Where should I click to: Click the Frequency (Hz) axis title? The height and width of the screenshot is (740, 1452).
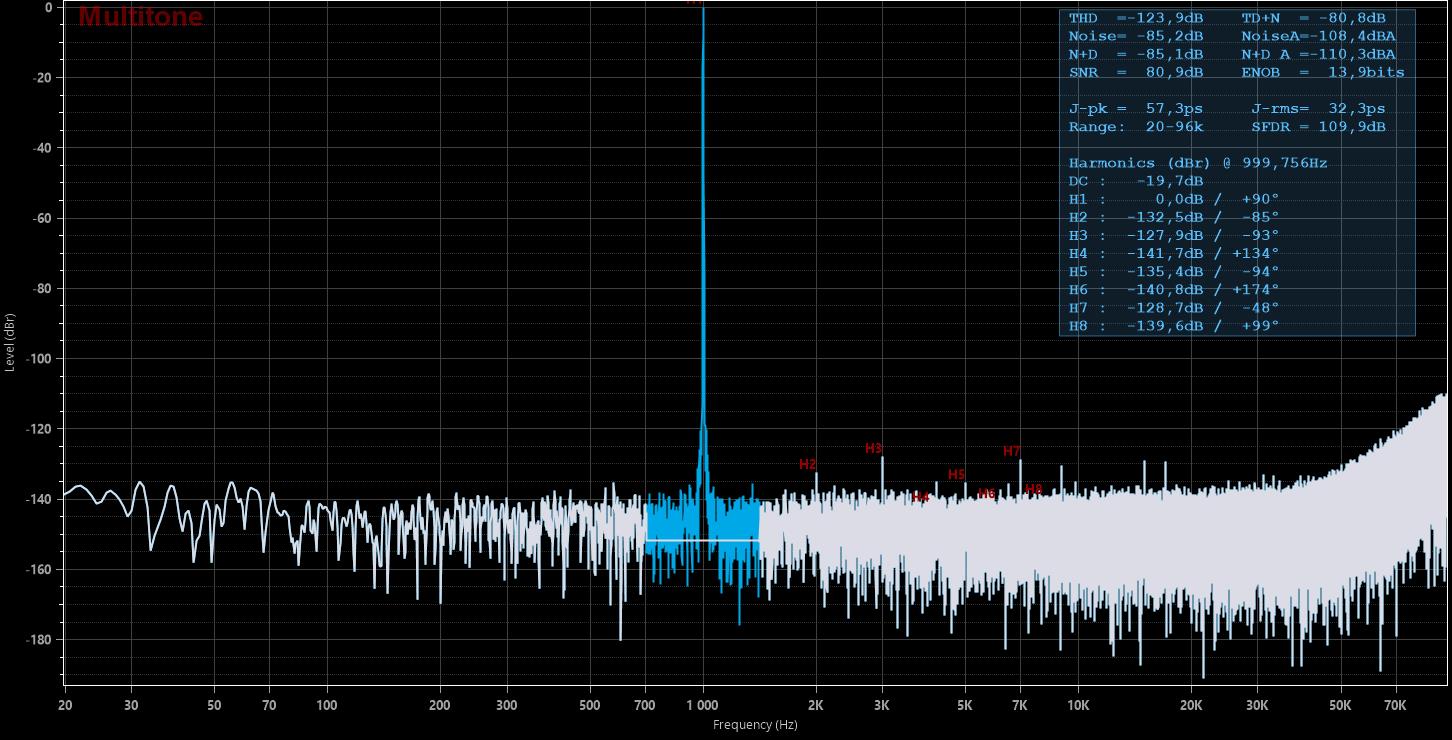(755, 724)
